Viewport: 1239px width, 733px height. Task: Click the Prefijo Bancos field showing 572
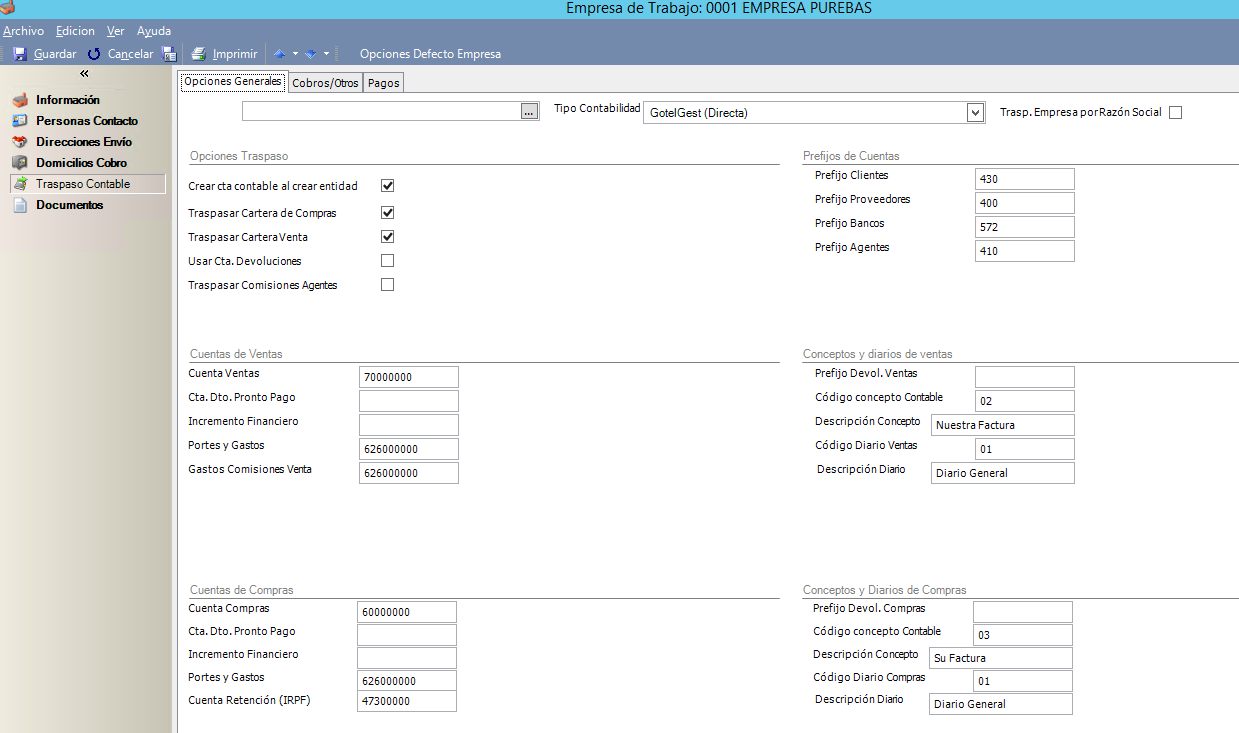pyautogui.click(x=1024, y=227)
